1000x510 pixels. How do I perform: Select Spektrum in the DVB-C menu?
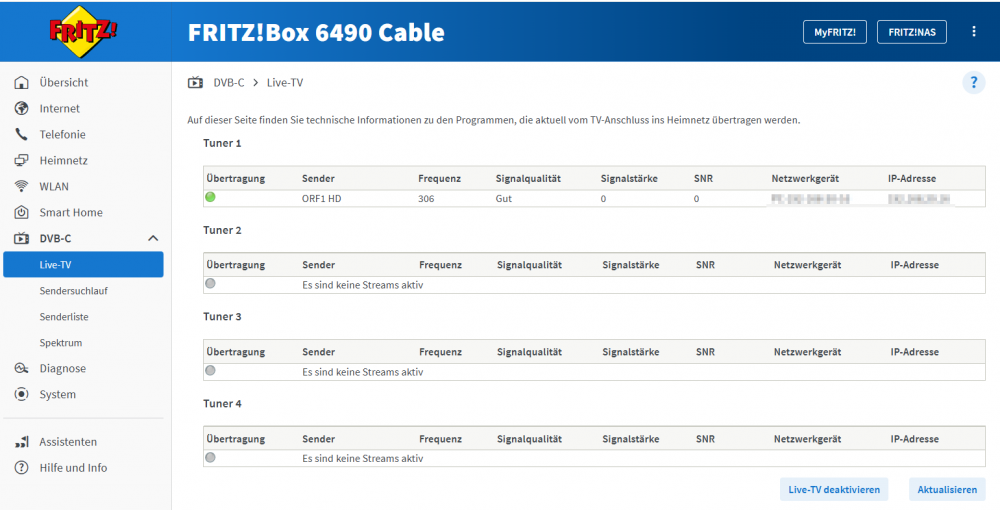click(x=61, y=343)
